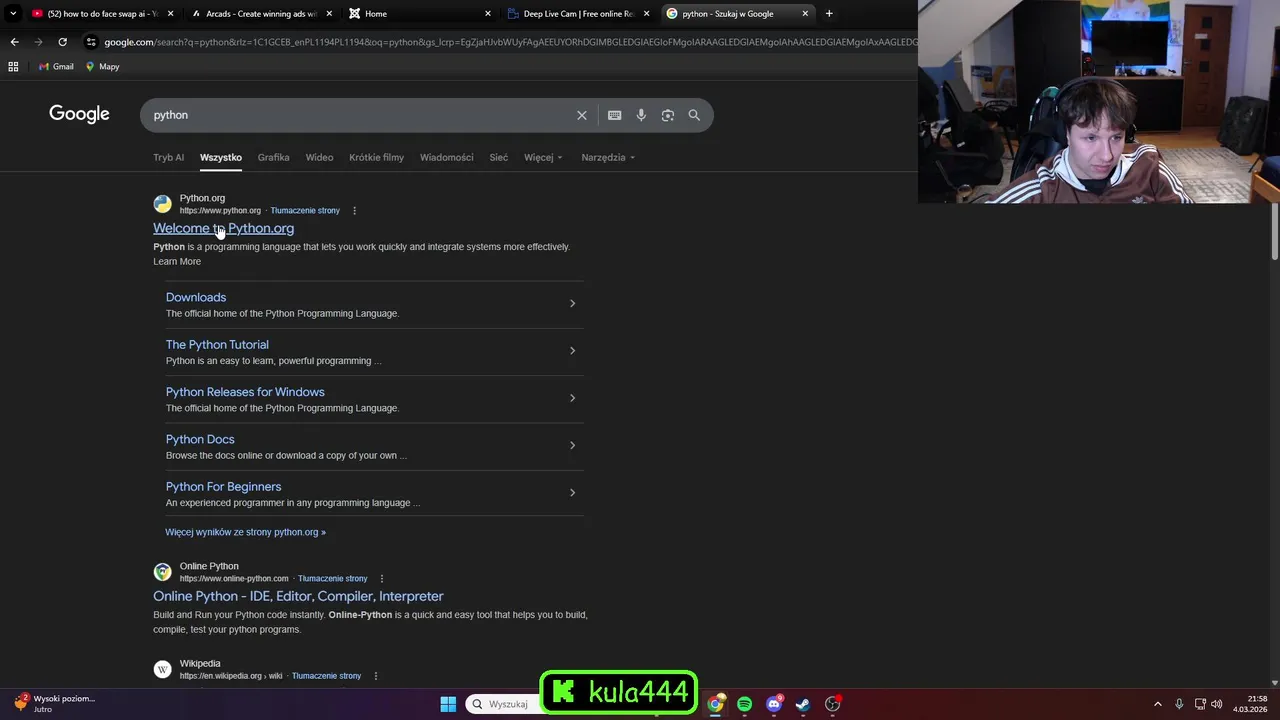Open more options for Python.org result
This screenshot has height=720, width=1280.
pyautogui.click(x=354, y=211)
